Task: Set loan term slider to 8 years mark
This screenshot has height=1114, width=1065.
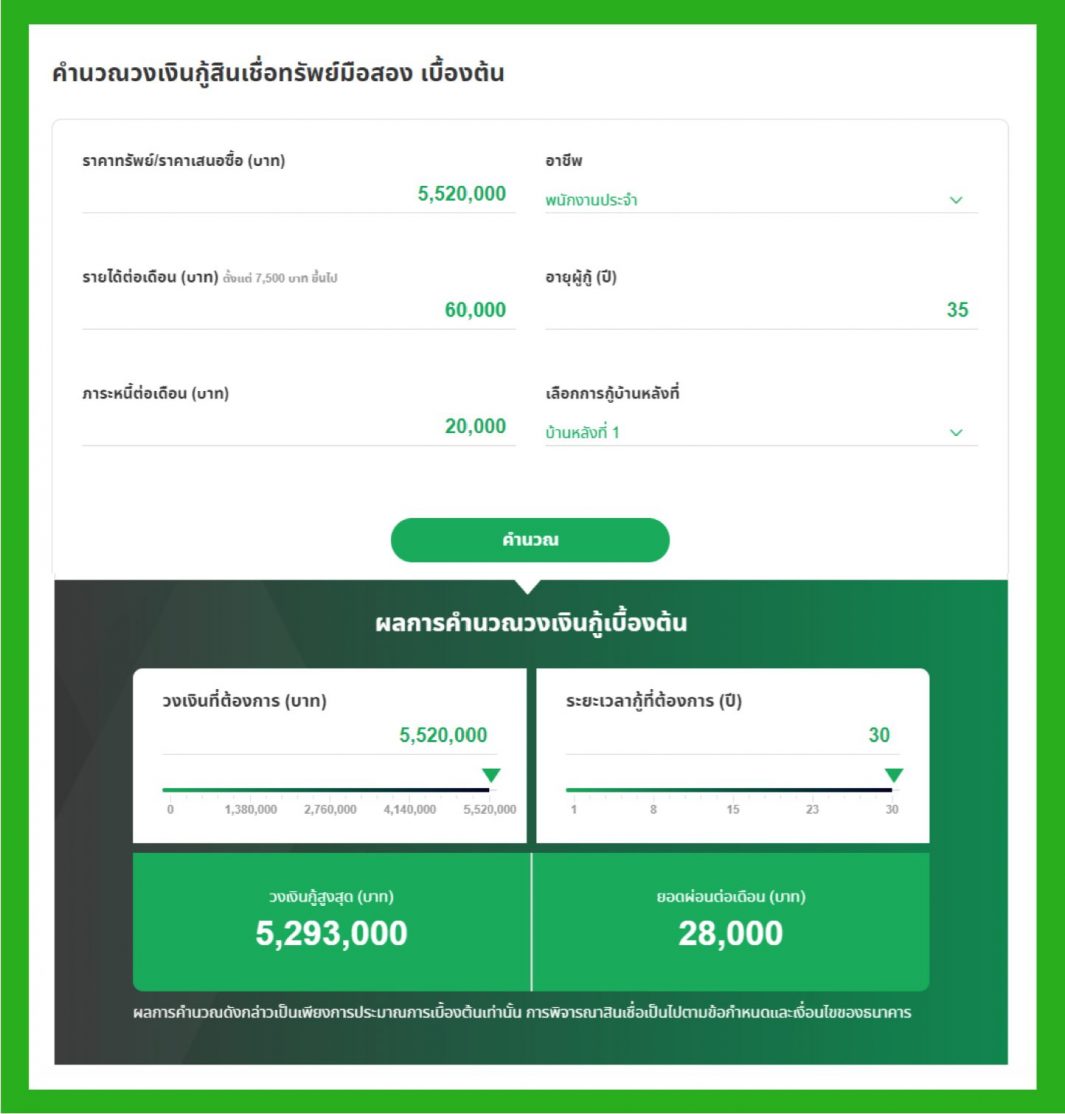Action: pyautogui.click(x=653, y=790)
